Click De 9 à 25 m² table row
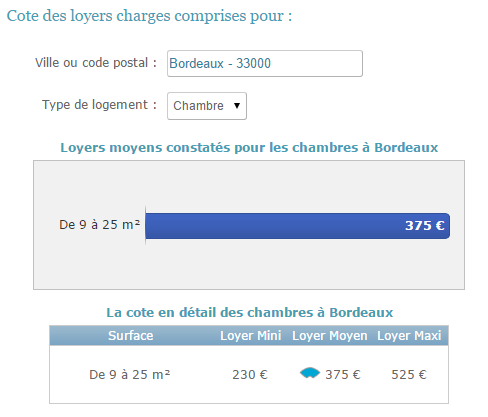Viewport: 488px width, 417px height. (249, 374)
